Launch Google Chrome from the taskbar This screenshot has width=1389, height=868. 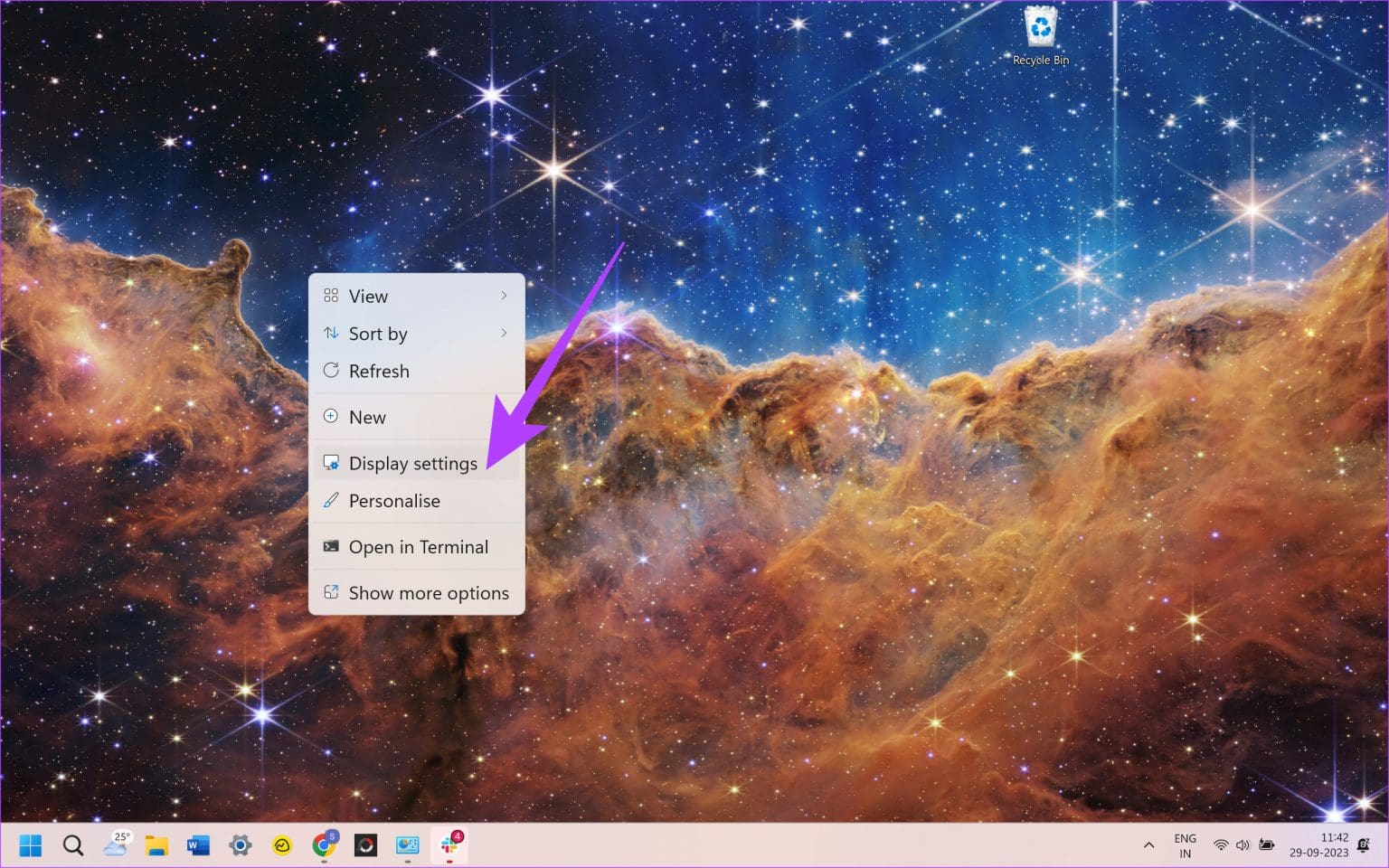click(x=324, y=846)
